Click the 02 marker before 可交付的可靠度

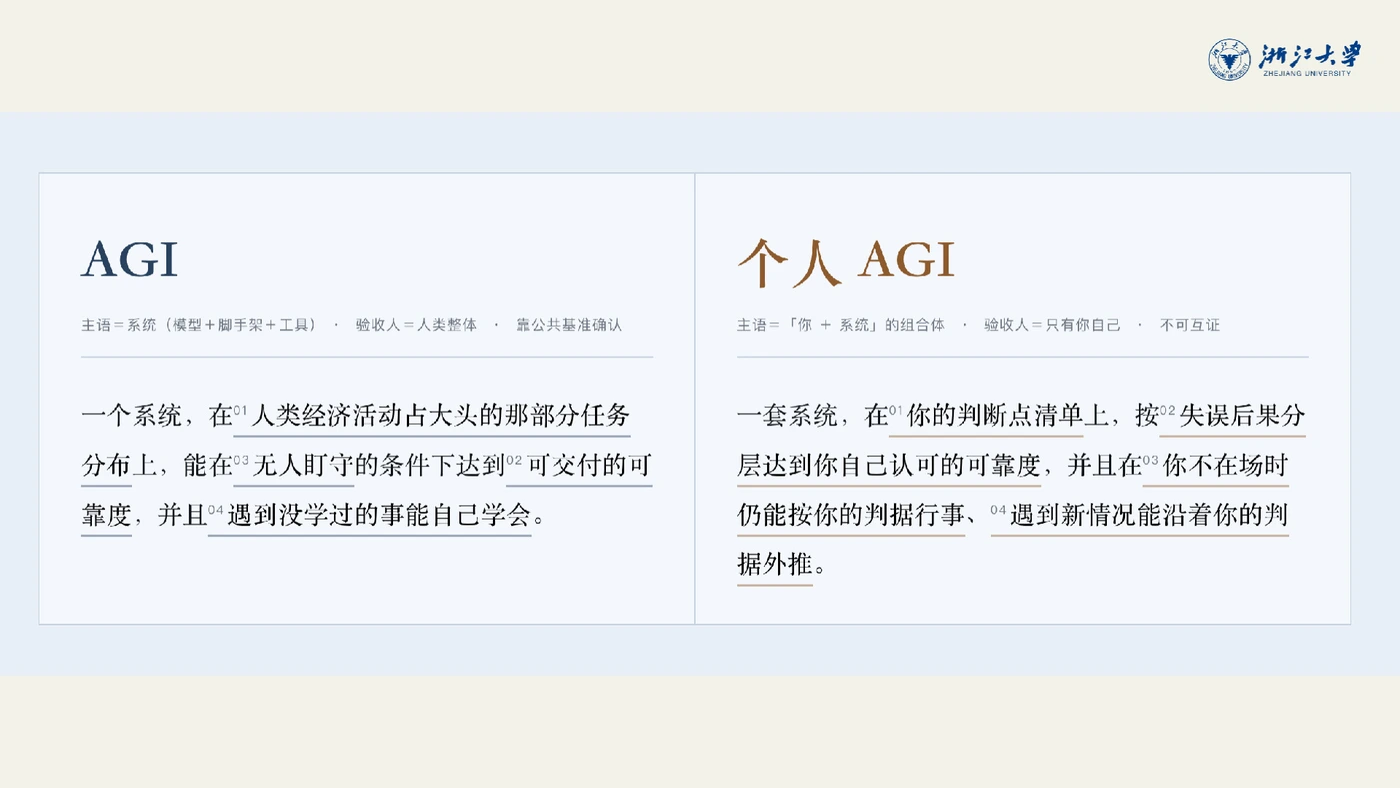coord(514,460)
